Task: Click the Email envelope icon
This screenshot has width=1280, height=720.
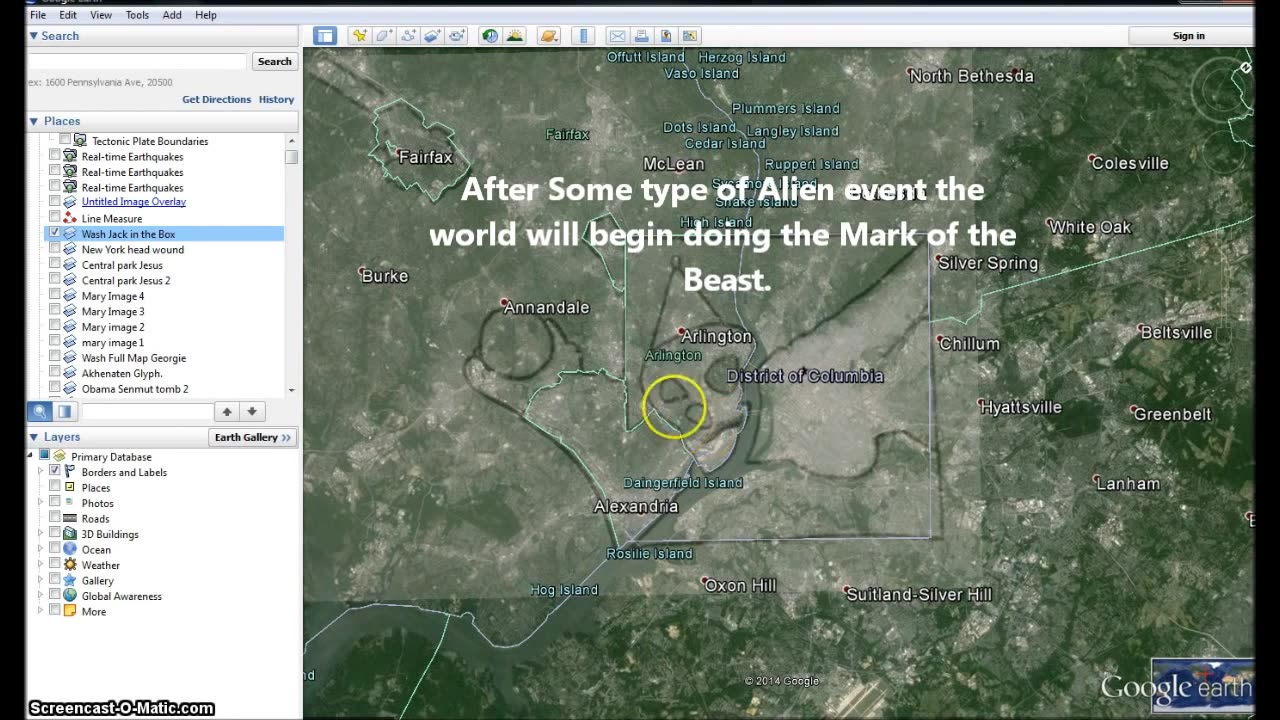Action: [x=618, y=36]
